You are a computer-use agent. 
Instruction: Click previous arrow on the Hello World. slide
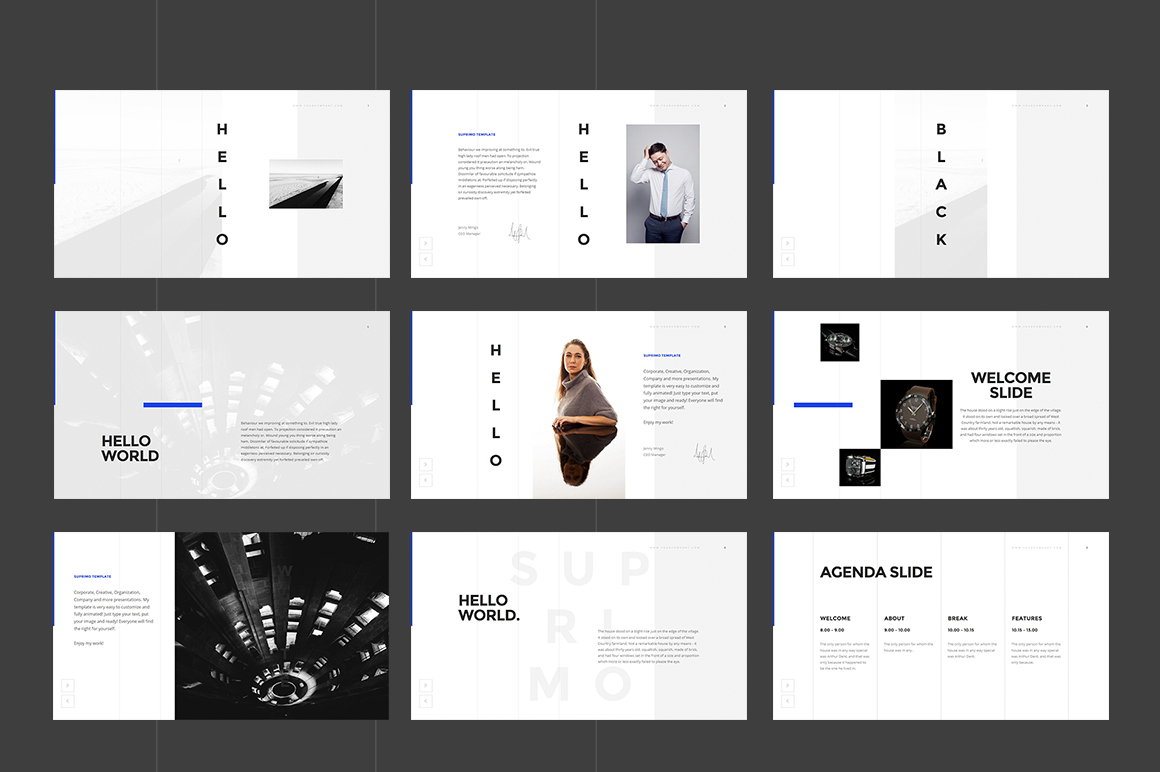coord(425,701)
